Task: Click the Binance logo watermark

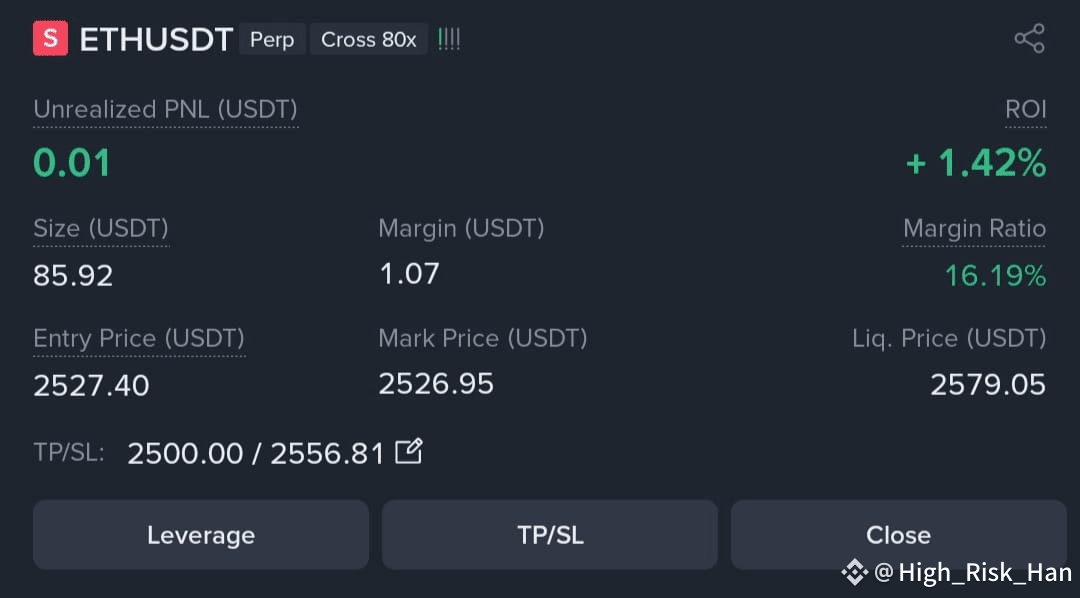Action: (854, 572)
